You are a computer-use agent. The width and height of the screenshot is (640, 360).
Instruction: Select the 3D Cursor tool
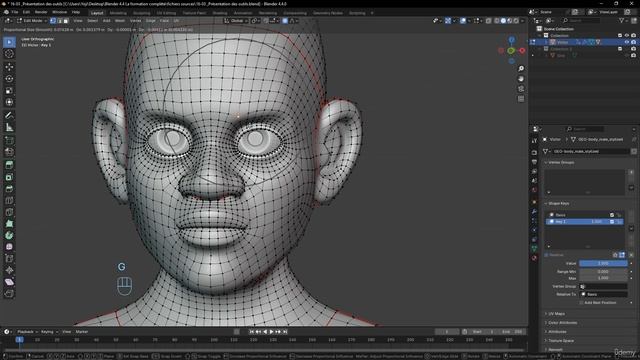9,54
